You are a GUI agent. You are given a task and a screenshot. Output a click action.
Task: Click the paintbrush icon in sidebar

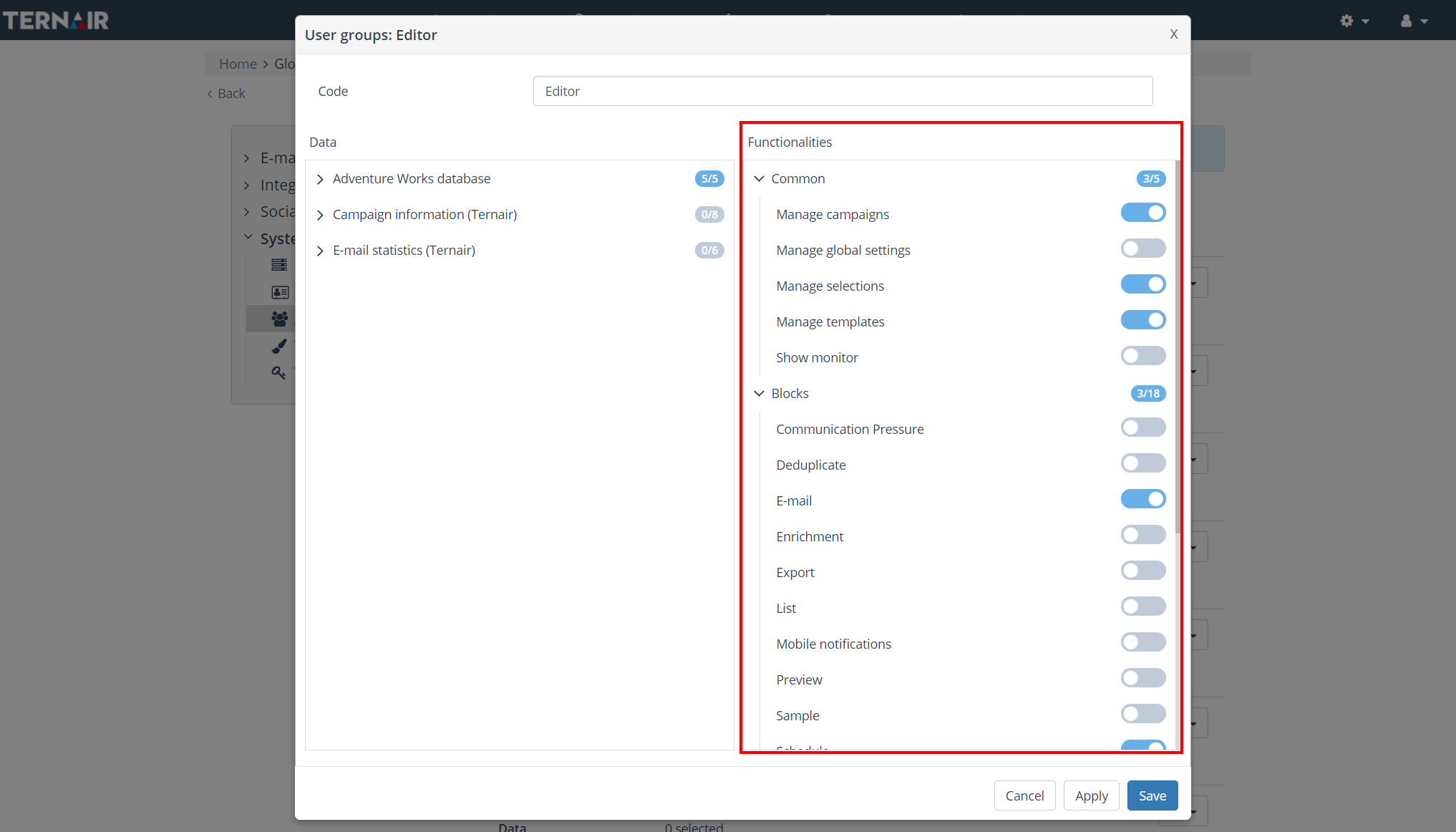279,346
